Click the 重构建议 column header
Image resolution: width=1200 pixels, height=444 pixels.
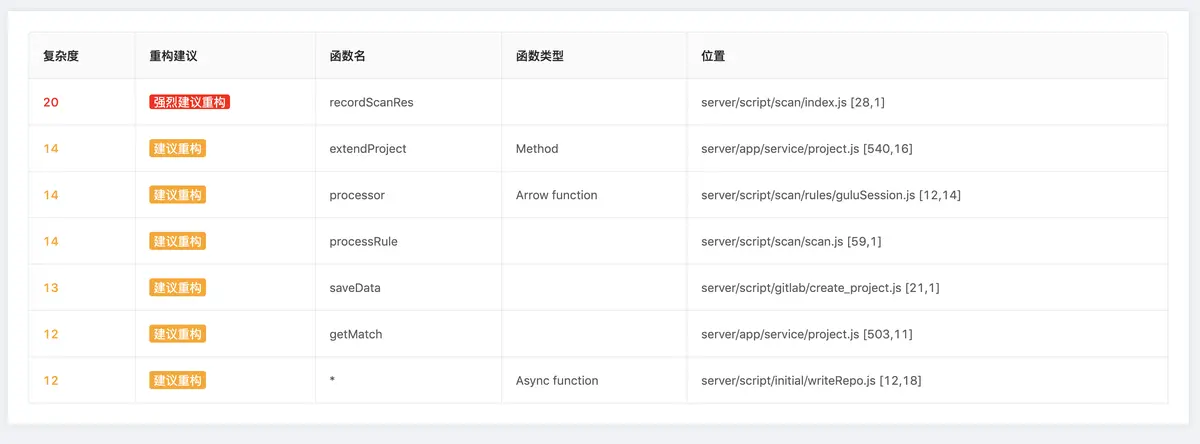click(x=173, y=56)
